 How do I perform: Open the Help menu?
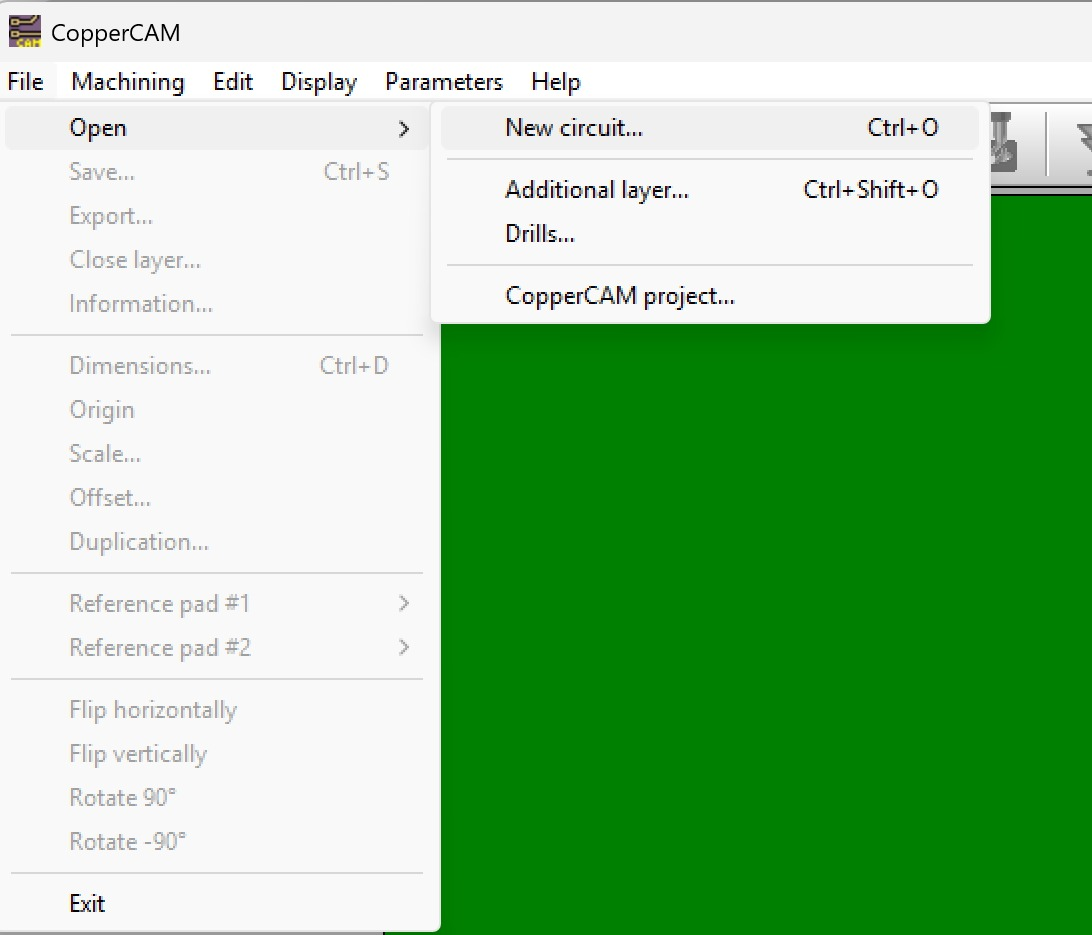tap(555, 82)
